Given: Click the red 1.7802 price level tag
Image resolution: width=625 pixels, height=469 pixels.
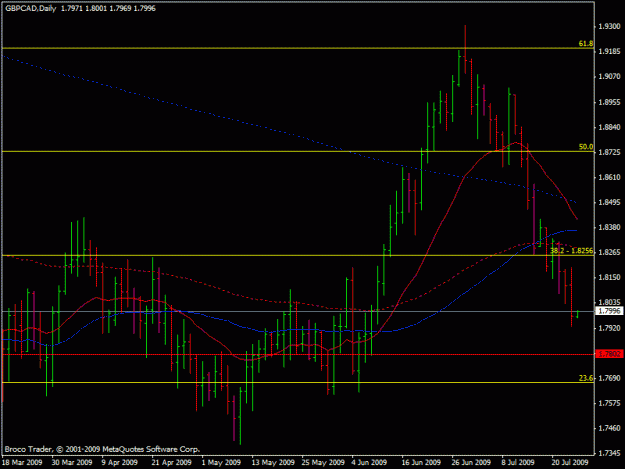Looking at the screenshot, I should pyautogui.click(x=609, y=354).
